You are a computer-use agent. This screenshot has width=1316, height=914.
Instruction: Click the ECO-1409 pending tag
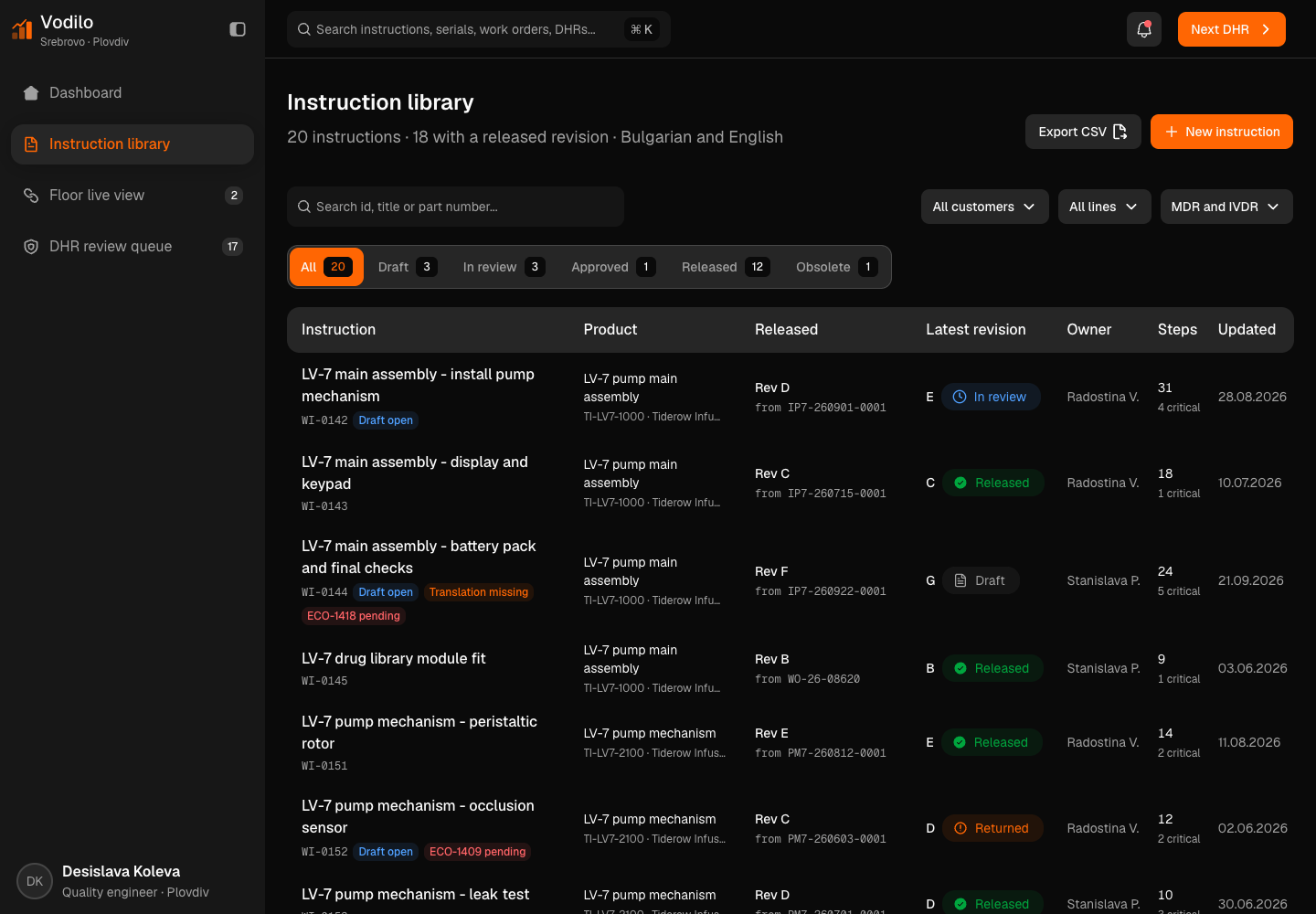478,852
